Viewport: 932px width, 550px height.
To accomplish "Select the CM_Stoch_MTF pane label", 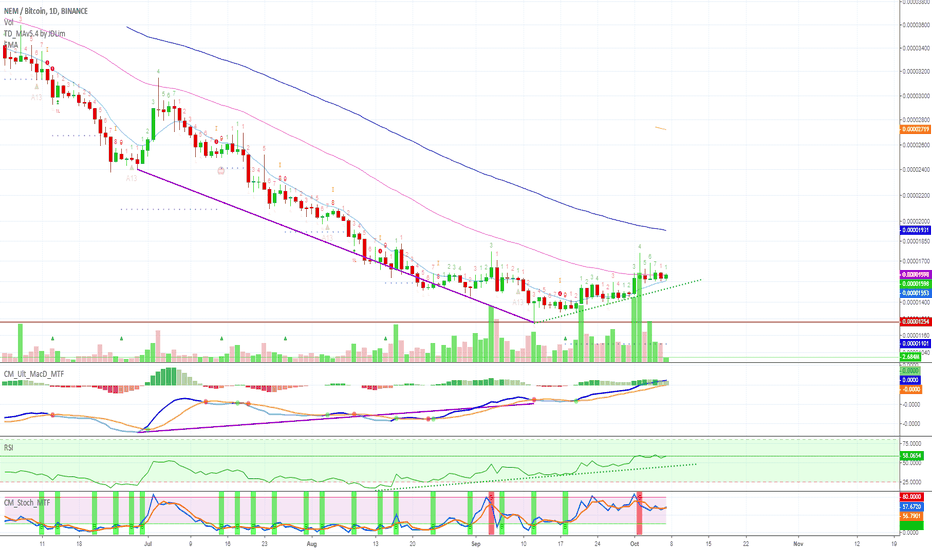I will click(x=27, y=503).
